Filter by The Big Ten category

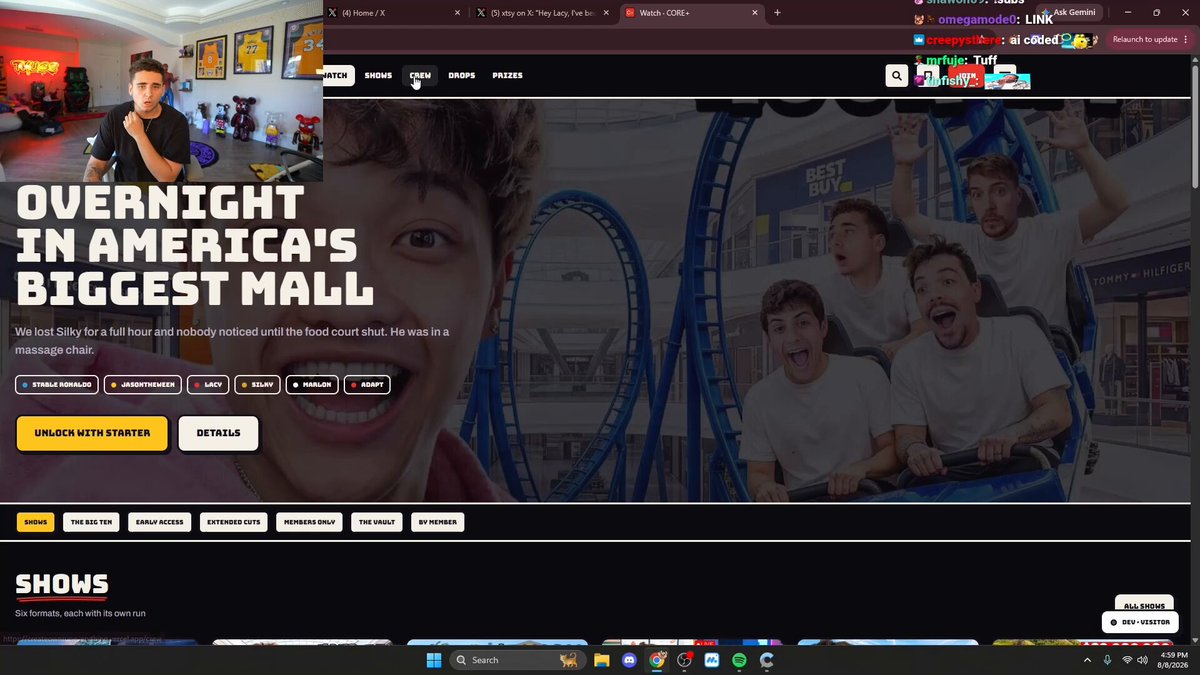coord(91,522)
